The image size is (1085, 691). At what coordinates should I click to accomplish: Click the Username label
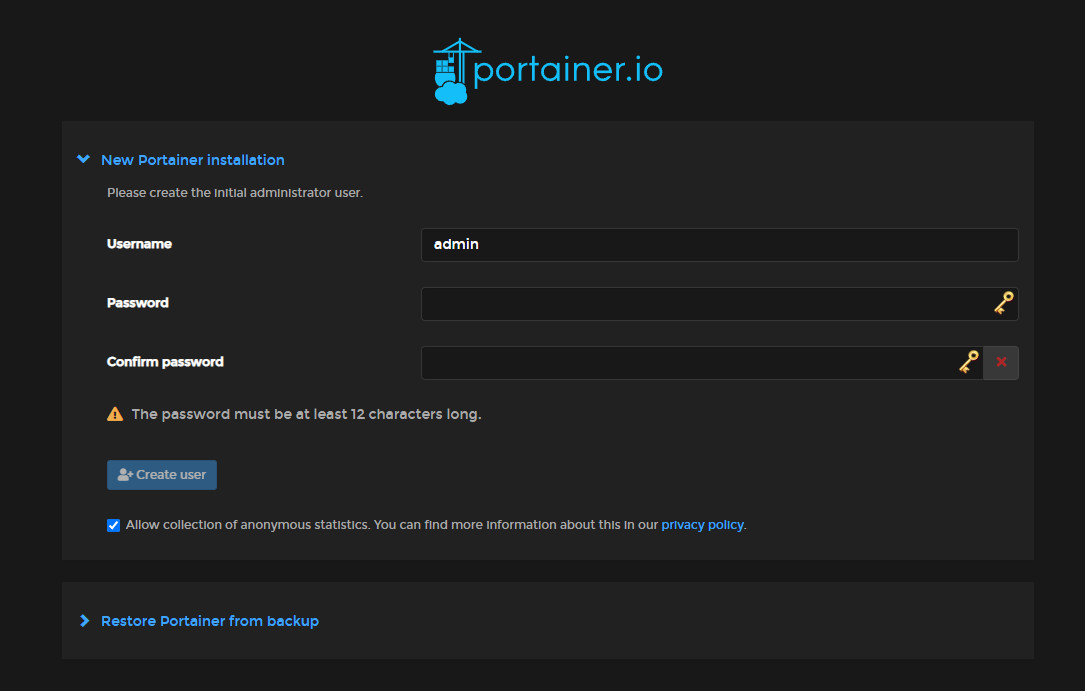click(139, 244)
